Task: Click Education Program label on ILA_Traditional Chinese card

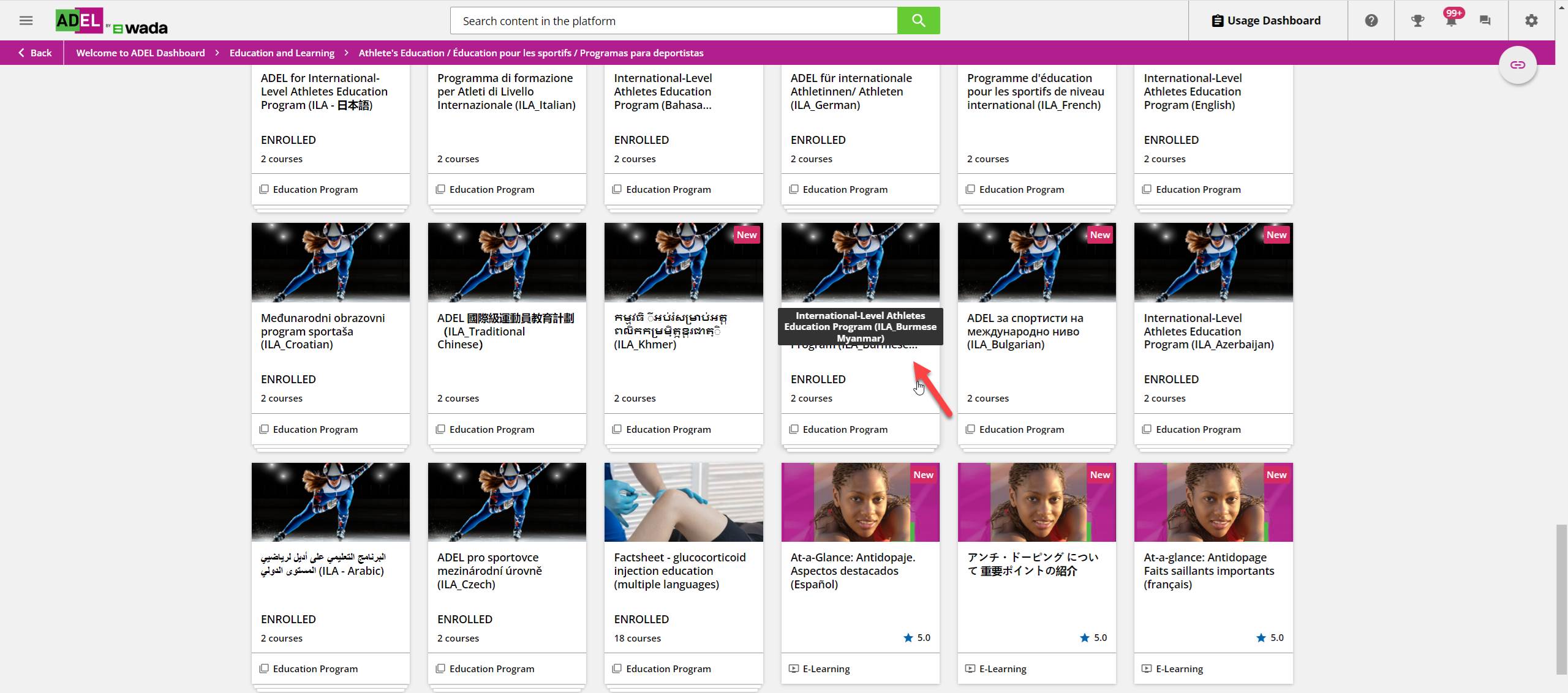Action: pyautogui.click(x=492, y=429)
